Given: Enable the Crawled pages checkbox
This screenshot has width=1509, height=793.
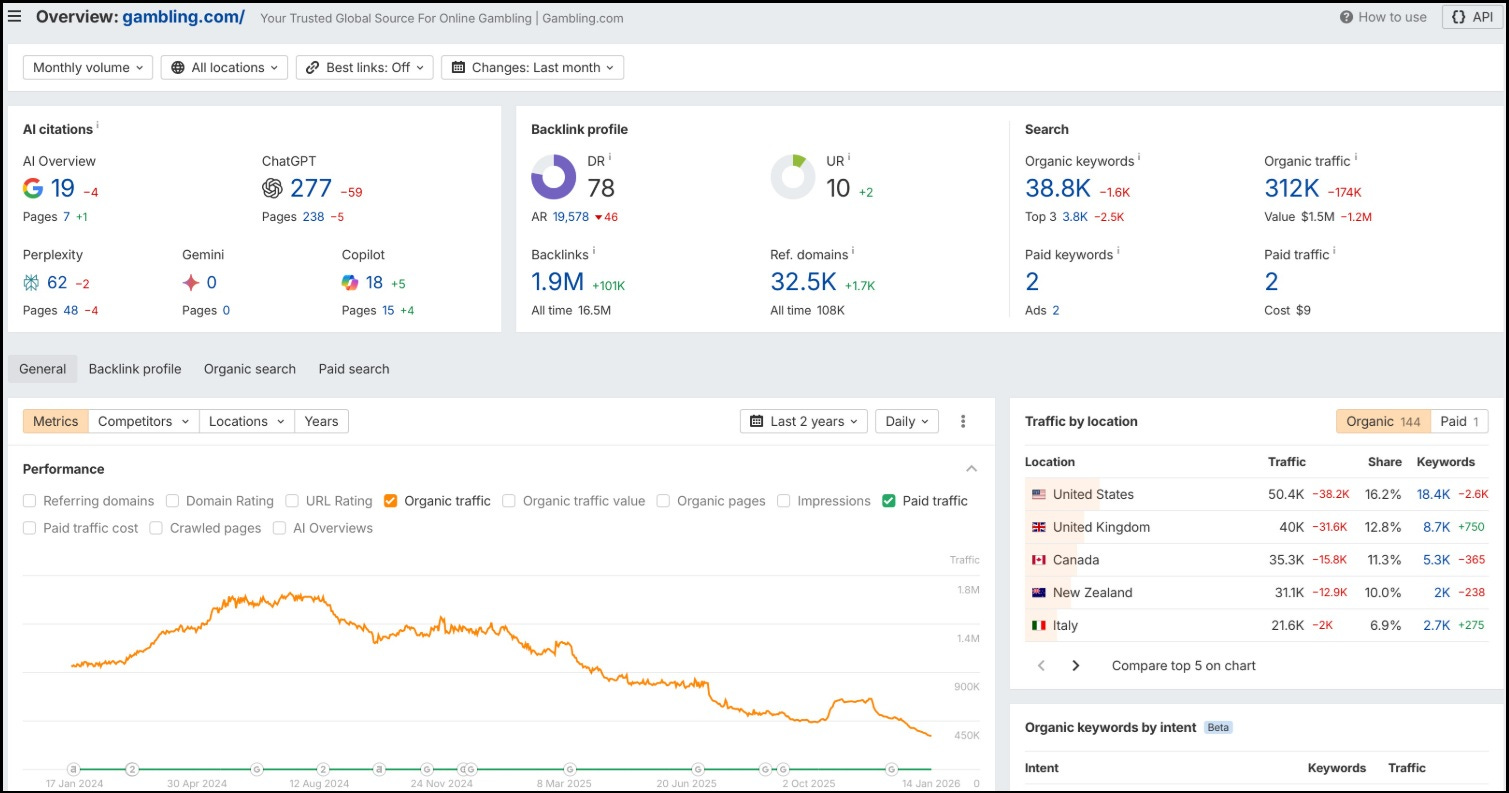Looking at the screenshot, I should (x=156, y=528).
